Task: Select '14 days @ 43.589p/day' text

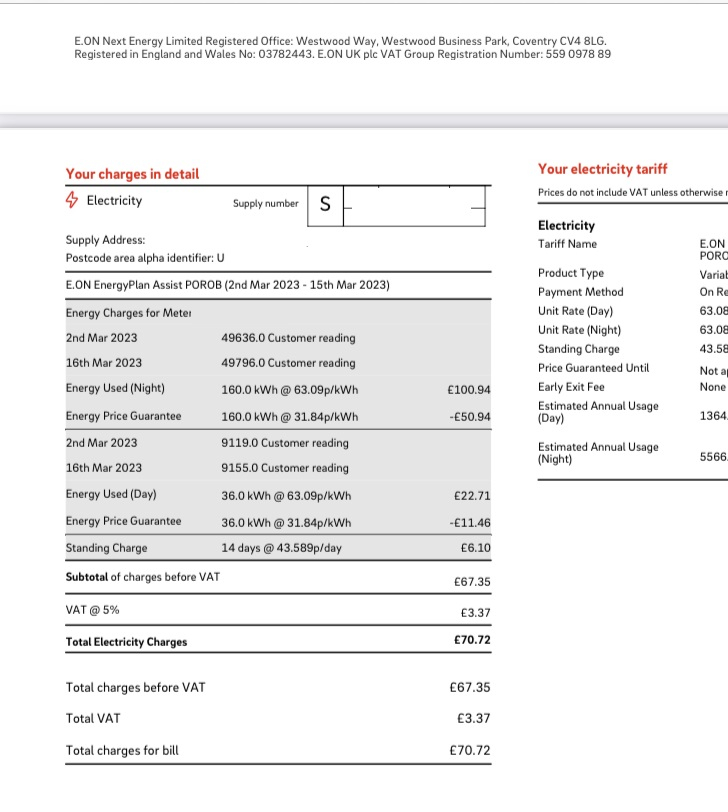Action: point(282,548)
